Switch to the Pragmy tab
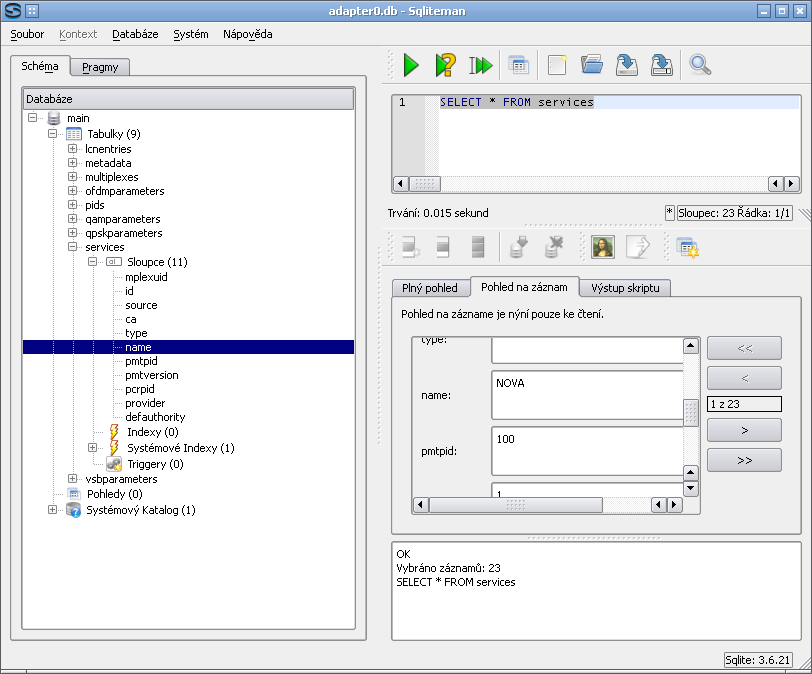This screenshot has width=812, height=674. 100,67
